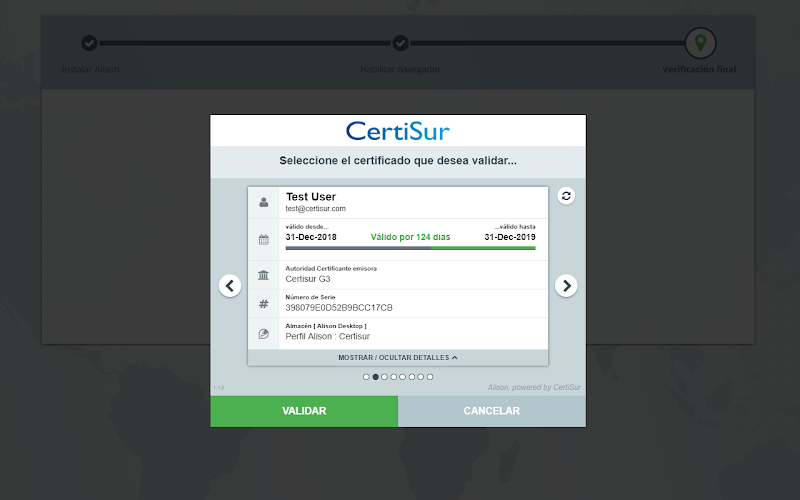
Task: Select the third pagination dot
Action: (x=384, y=377)
